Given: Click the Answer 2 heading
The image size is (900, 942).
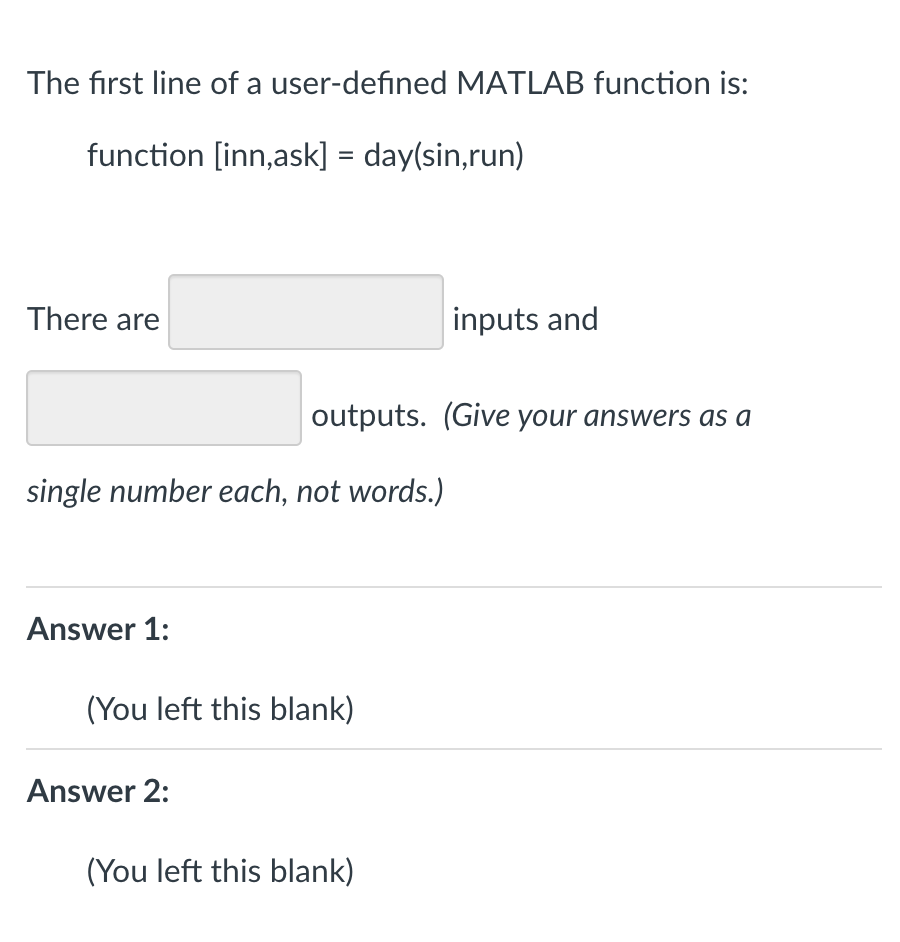Looking at the screenshot, I should tap(96, 791).
